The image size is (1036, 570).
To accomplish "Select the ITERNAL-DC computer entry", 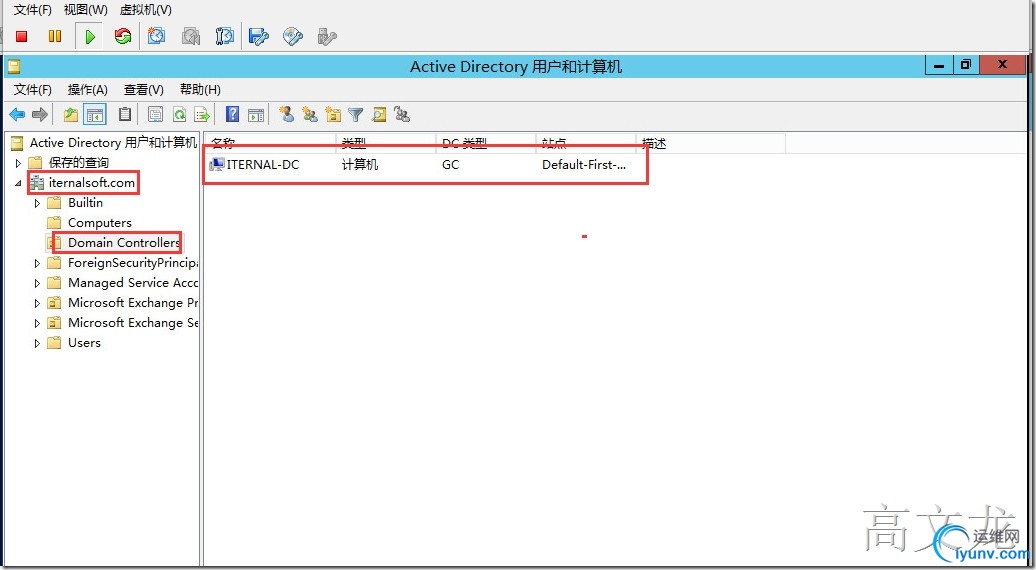I will [262, 164].
